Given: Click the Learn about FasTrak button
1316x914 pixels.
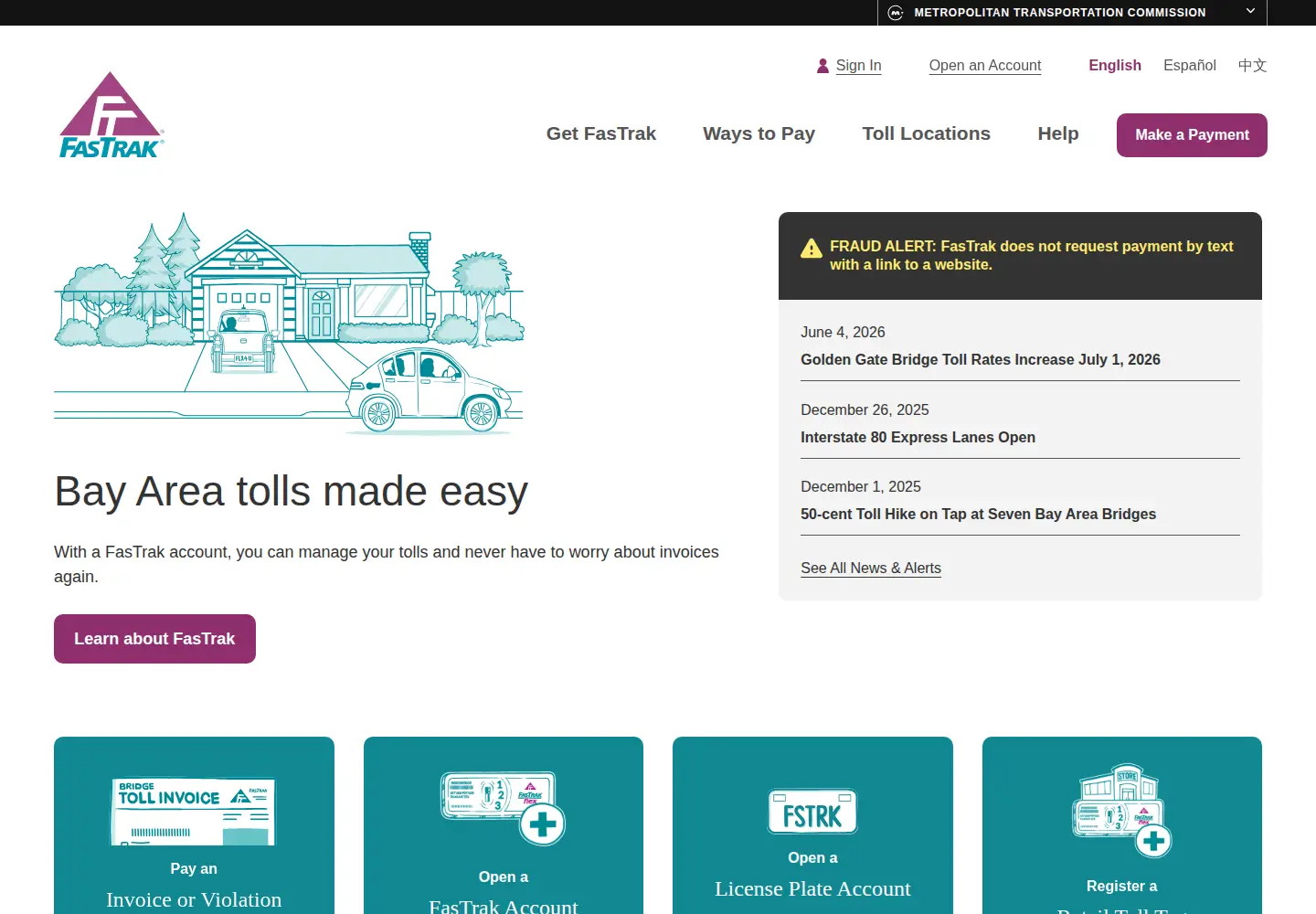Looking at the screenshot, I should pyautogui.click(x=154, y=639).
